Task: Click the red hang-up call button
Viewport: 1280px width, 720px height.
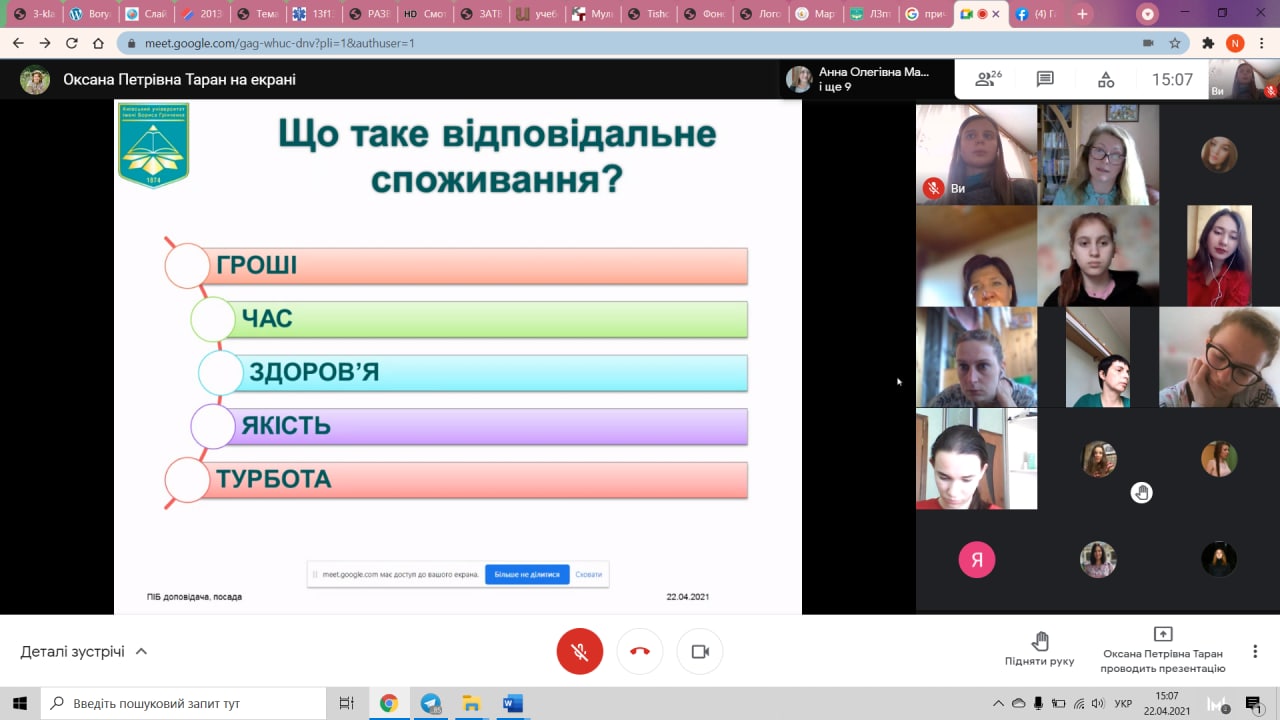Action: pyautogui.click(x=640, y=652)
